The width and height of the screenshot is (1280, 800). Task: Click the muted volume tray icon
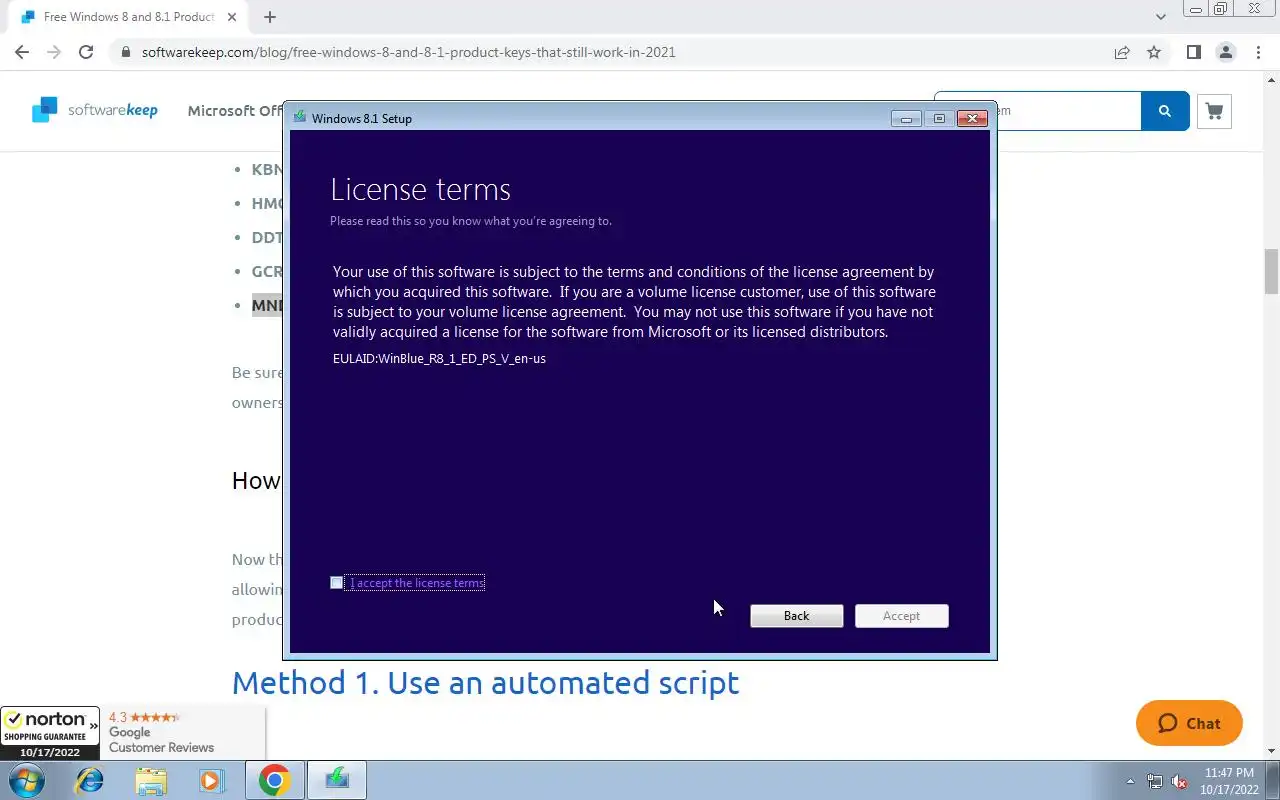click(1180, 781)
